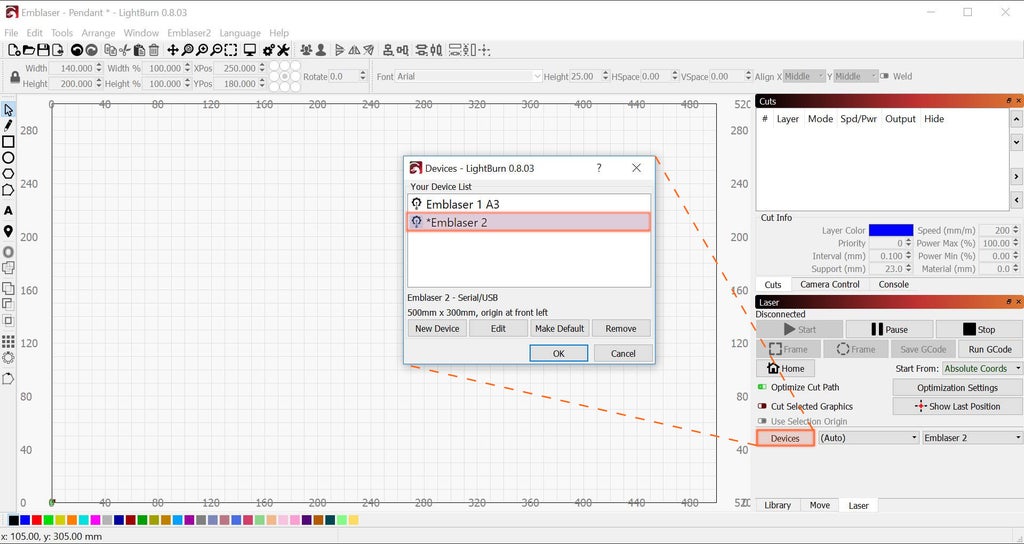
Task: Select the Rectangle tool
Action: click(8, 142)
